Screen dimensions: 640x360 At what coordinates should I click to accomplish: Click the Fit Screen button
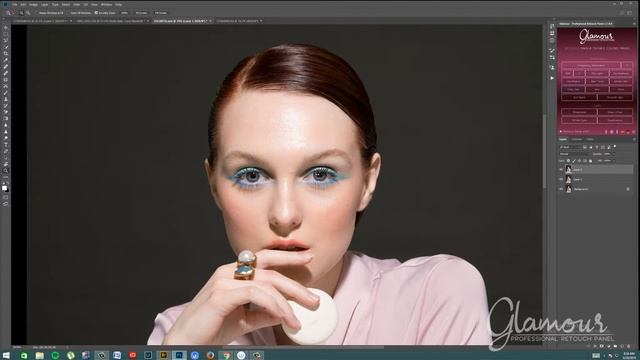pyautogui.click(x=141, y=13)
